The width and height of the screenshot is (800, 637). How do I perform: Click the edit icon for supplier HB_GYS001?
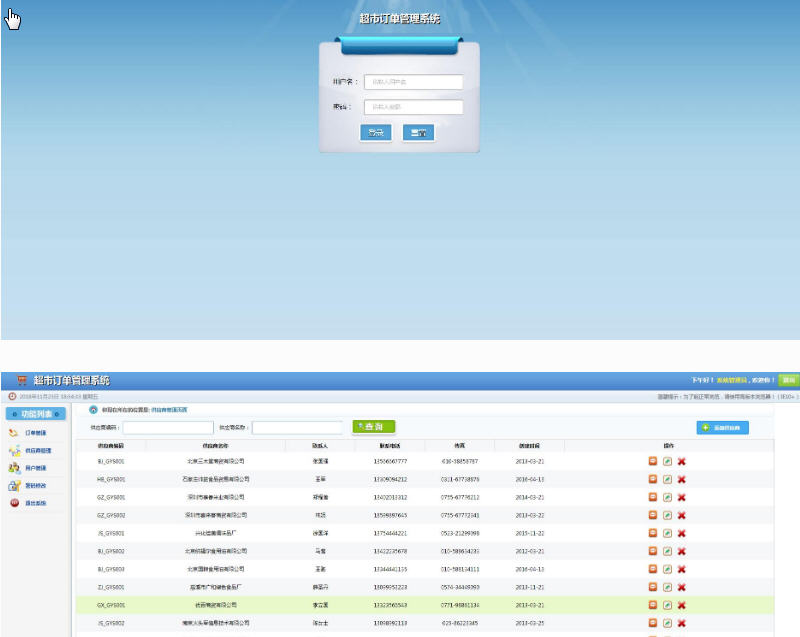click(x=667, y=479)
